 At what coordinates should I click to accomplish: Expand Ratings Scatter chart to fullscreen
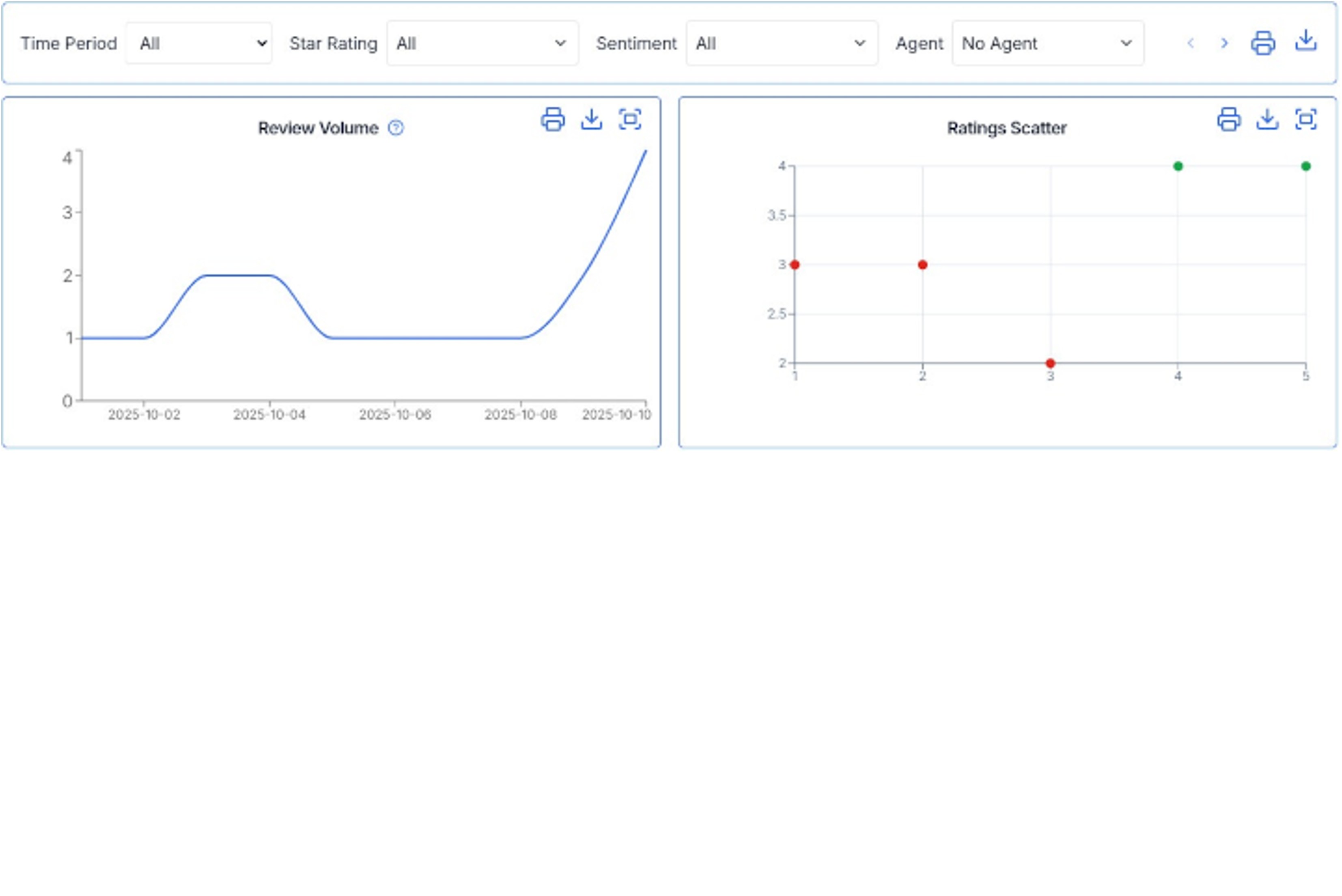[x=1305, y=119]
